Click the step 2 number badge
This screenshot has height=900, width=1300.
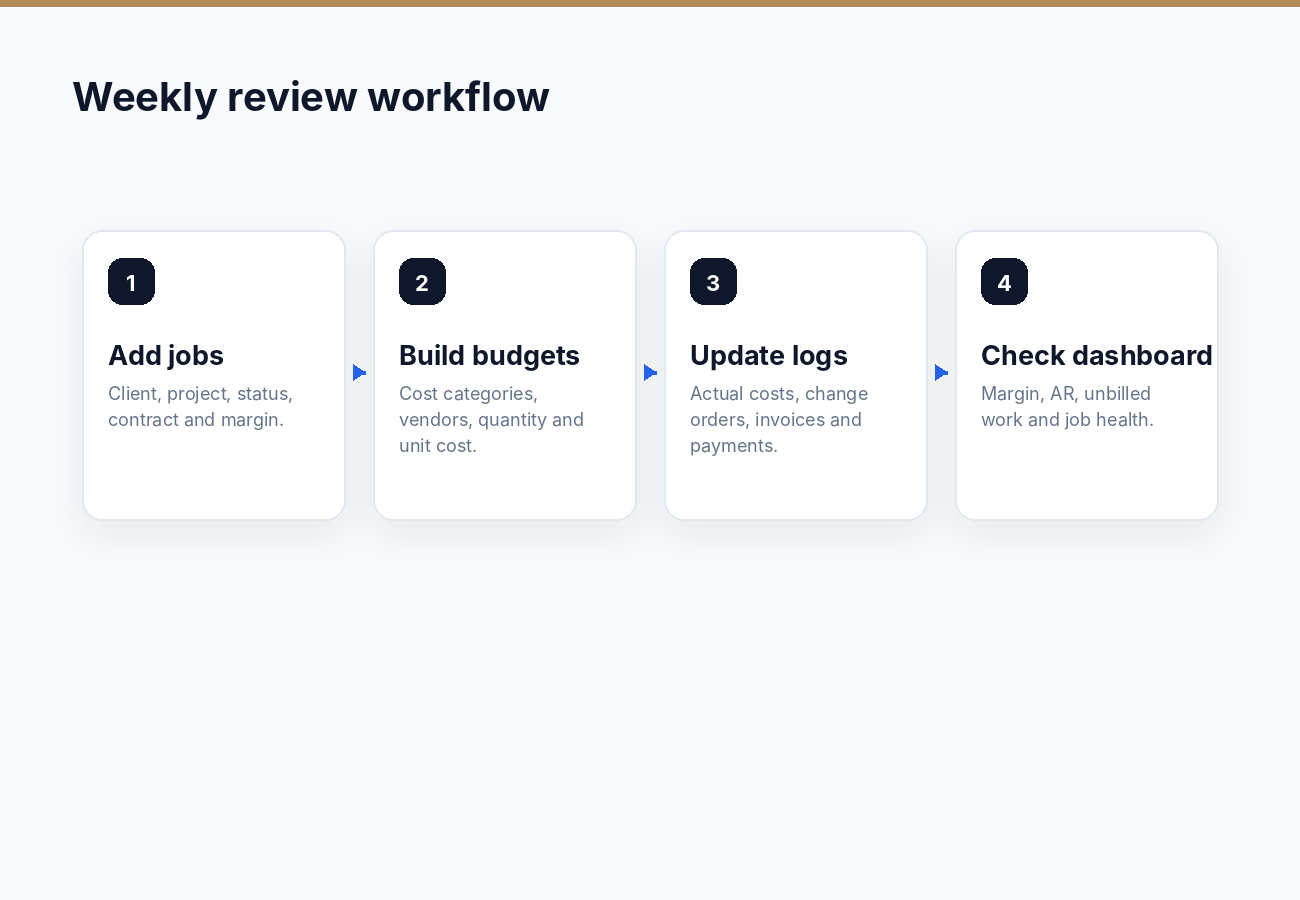(x=422, y=282)
